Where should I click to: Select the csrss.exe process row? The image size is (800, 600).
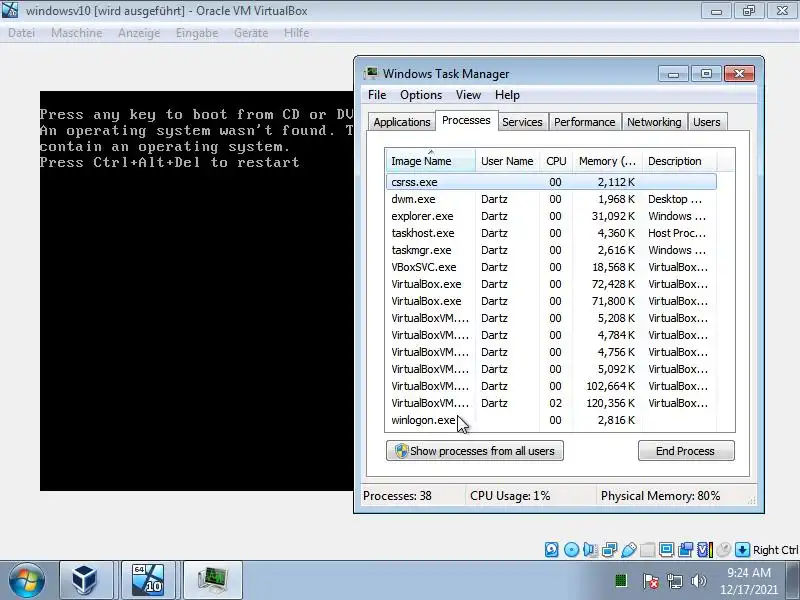[551, 182]
